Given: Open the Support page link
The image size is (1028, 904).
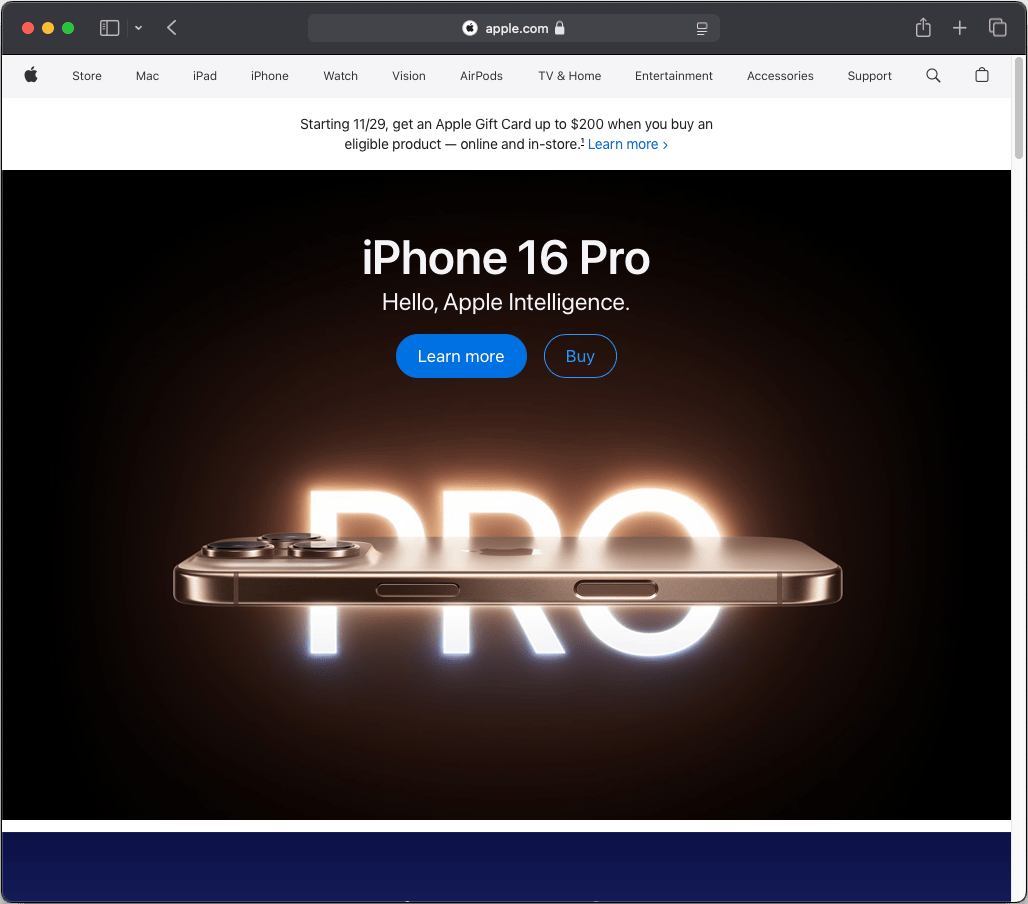Looking at the screenshot, I should pos(869,76).
